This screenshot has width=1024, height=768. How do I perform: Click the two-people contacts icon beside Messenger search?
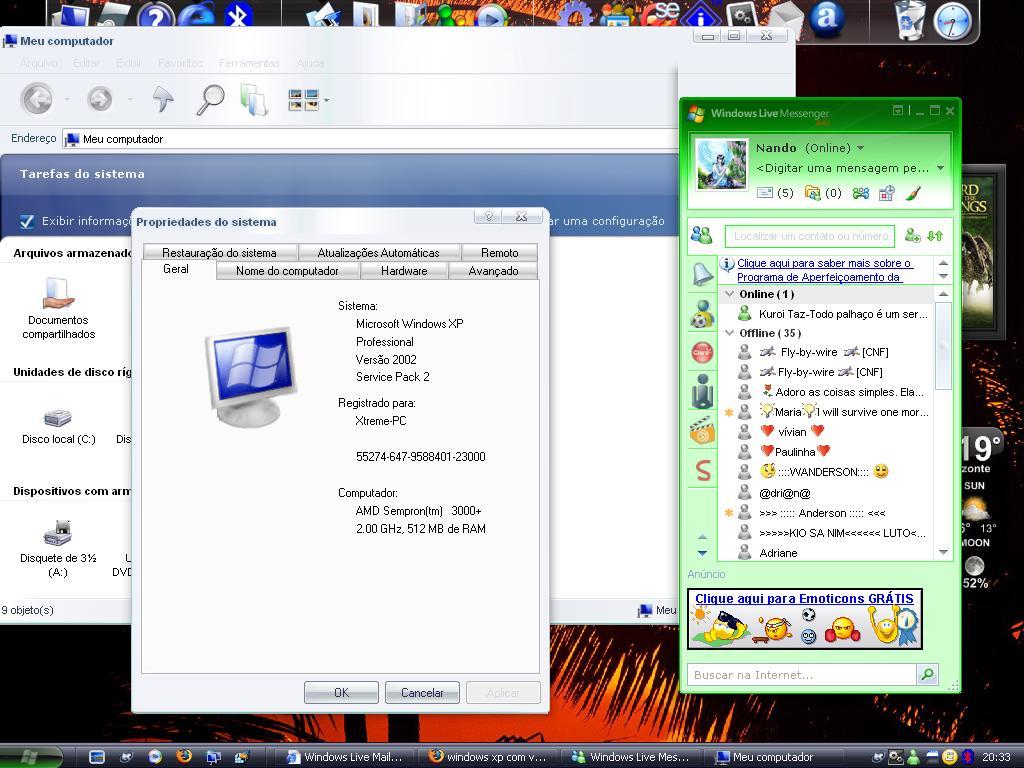coord(701,235)
